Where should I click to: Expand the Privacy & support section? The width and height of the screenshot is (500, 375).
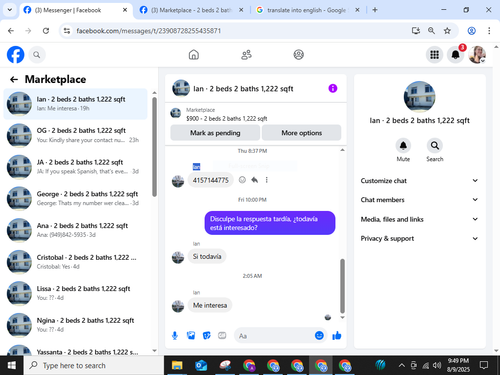pyautogui.click(x=419, y=238)
